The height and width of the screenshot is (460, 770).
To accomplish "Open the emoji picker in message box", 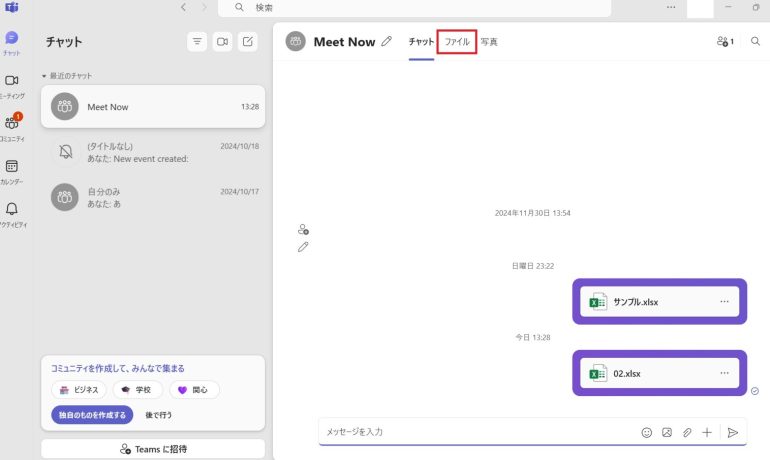I will (647, 432).
